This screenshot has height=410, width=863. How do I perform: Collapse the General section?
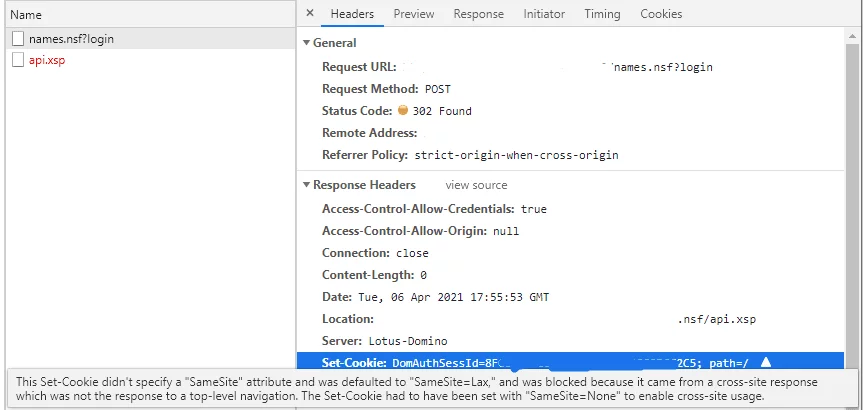coord(306,43)
